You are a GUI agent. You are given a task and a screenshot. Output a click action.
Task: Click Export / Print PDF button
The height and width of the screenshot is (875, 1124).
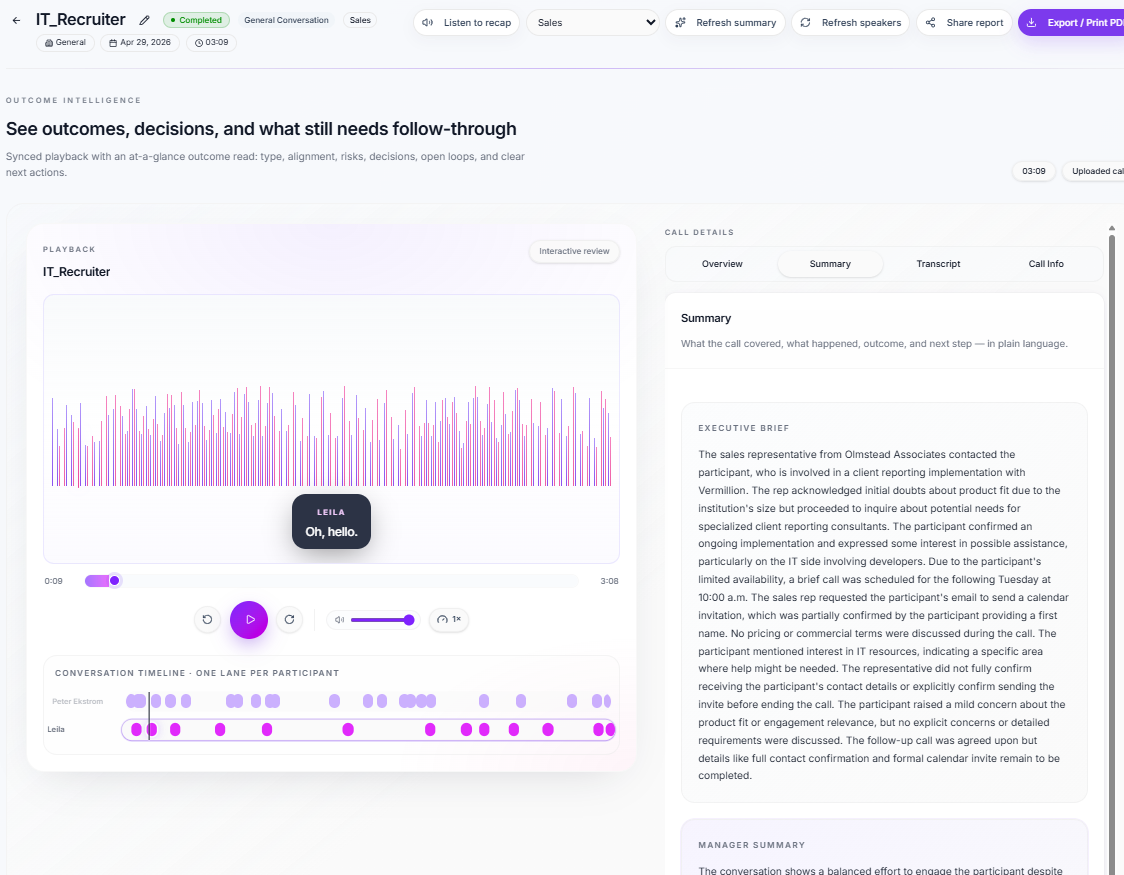point(1071,22)
